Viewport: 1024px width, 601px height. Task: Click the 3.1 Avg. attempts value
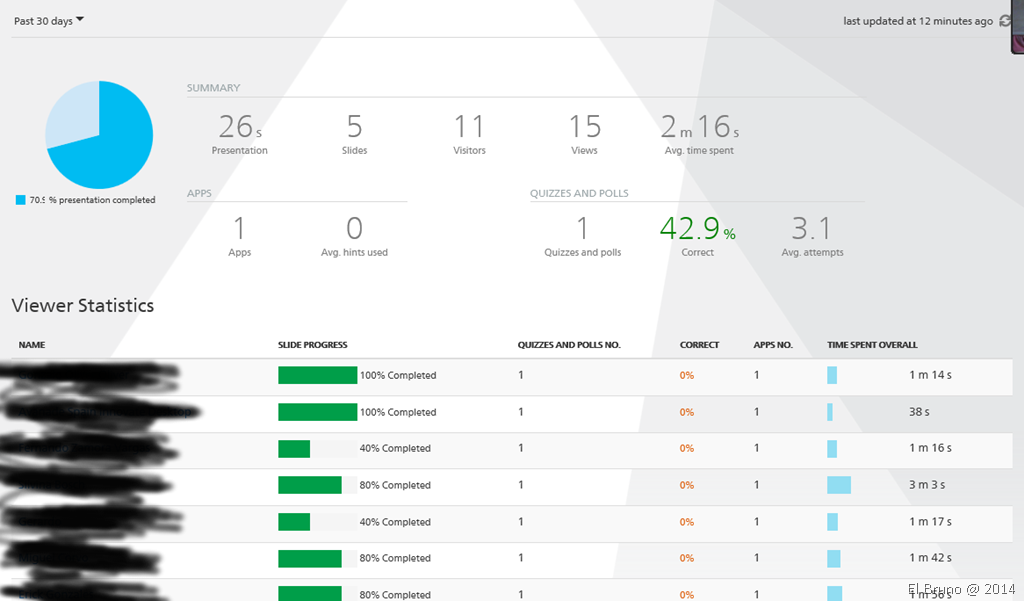[812, 230]
